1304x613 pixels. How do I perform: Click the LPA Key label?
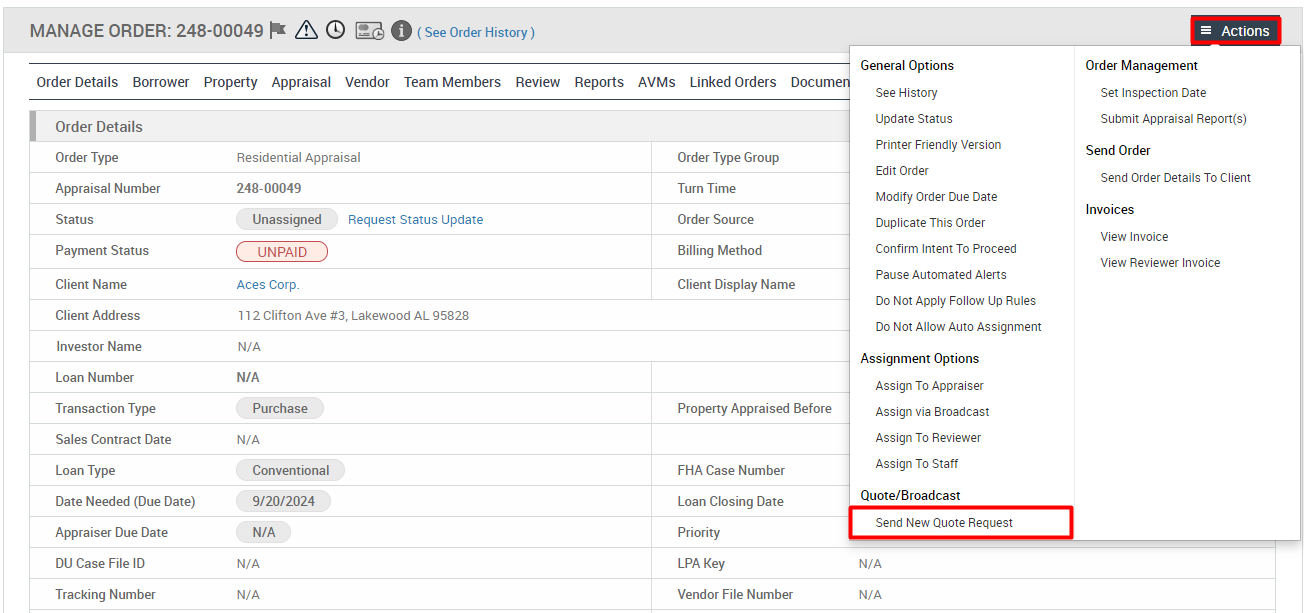click(701, 564)
